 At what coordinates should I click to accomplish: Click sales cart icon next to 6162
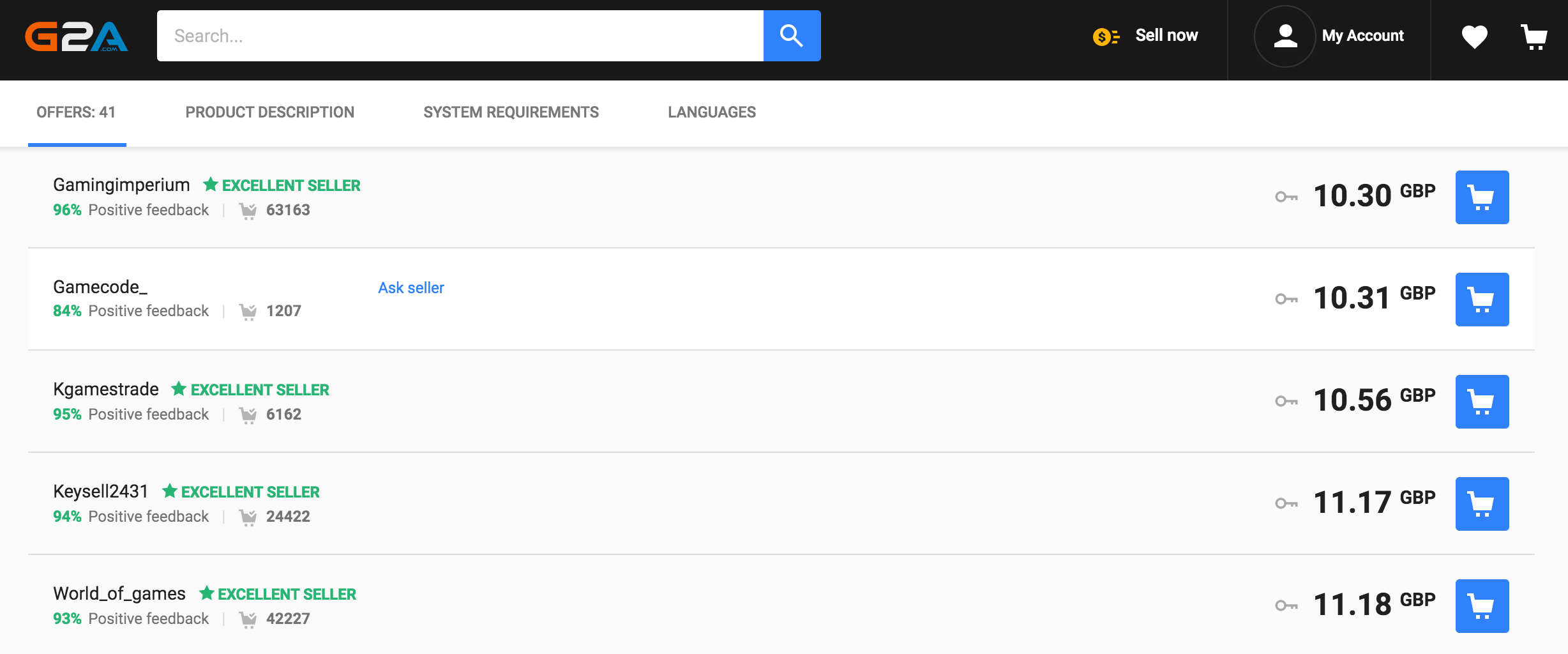[248, 415]
